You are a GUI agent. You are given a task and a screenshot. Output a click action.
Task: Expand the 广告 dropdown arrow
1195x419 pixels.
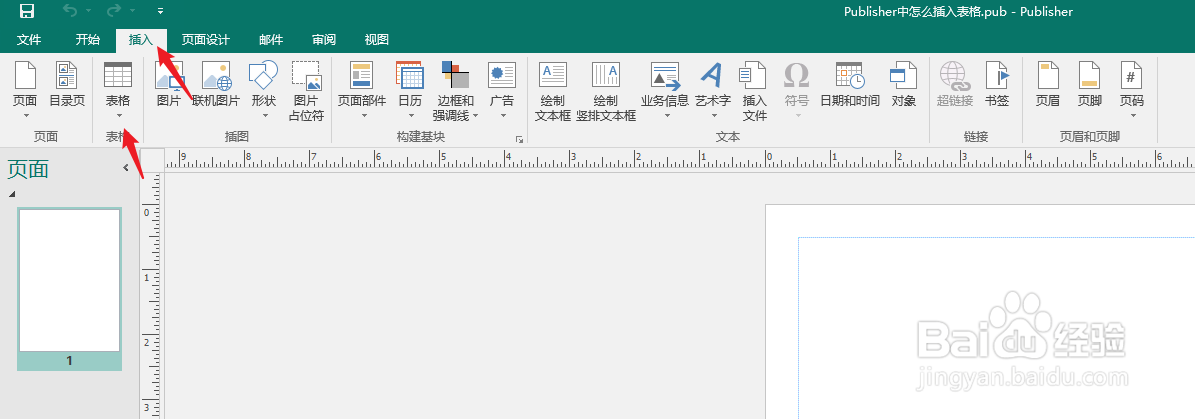[503, 116]
